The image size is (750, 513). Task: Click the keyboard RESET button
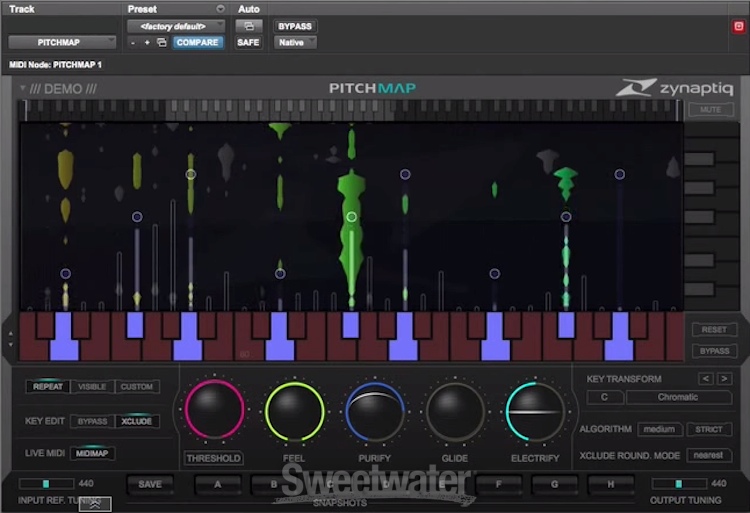[714, 329]
